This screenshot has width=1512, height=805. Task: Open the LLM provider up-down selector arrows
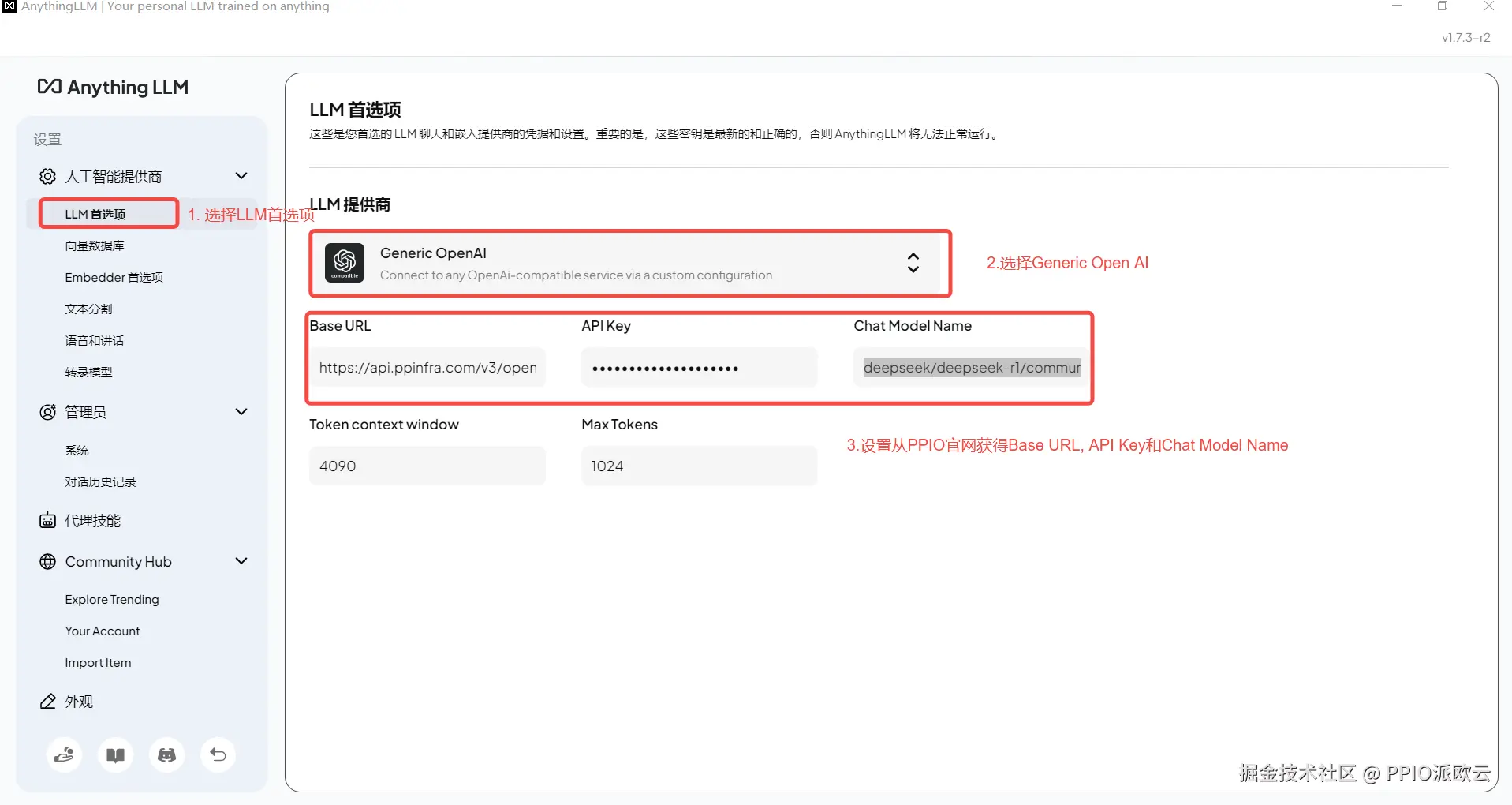913,263
